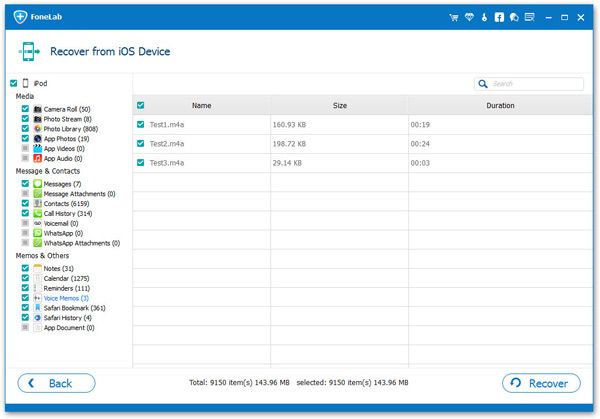Viewport: 600px width, 419px height.
Task: Toggle the Photo Library checkbox
Action: [x=25, y=129]
